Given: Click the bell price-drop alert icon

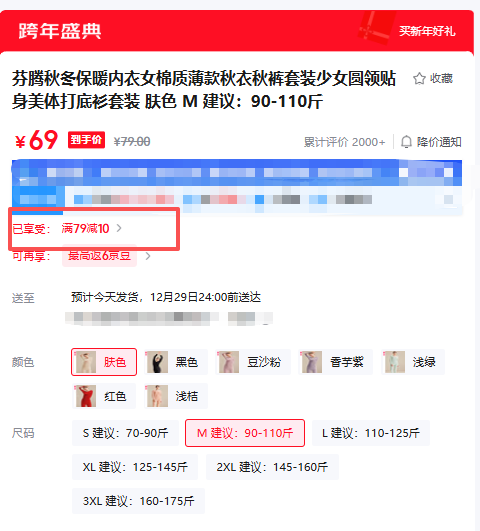Looking at the screenshot, I should pyautogui.click(x=406, y=142).
